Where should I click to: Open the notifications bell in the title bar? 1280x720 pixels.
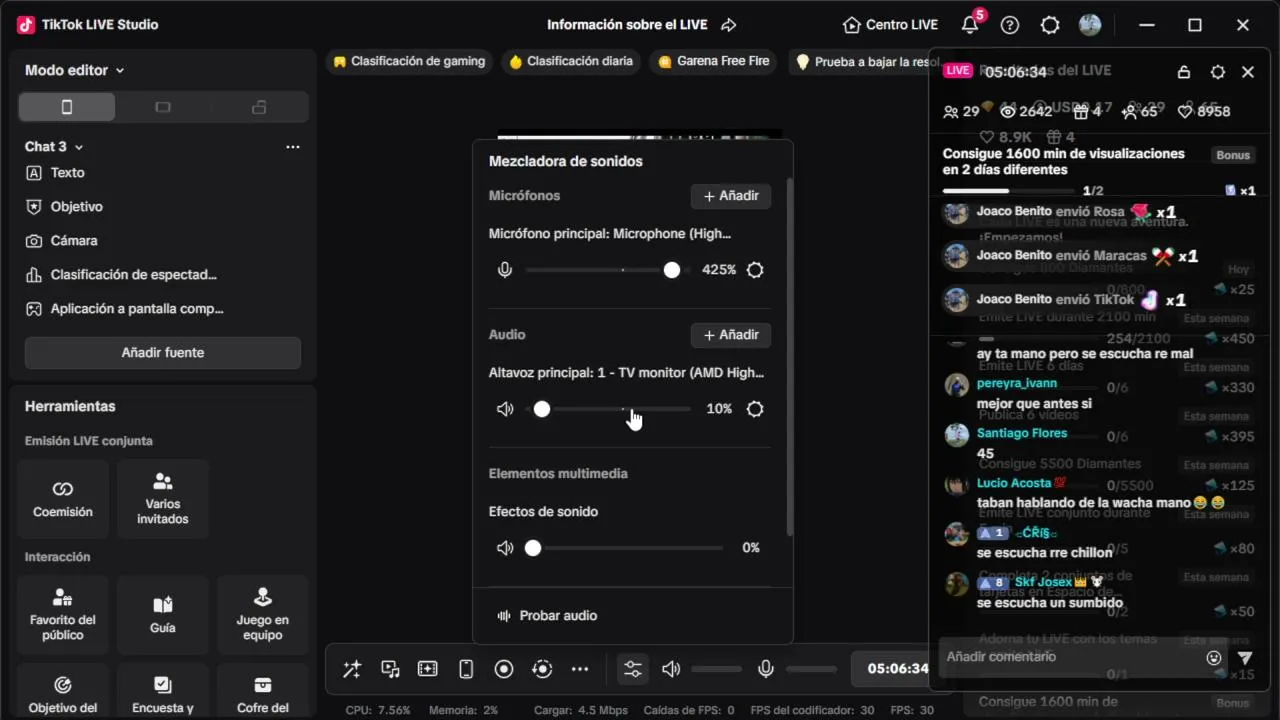pyautogui.click(x=970, y=25)
